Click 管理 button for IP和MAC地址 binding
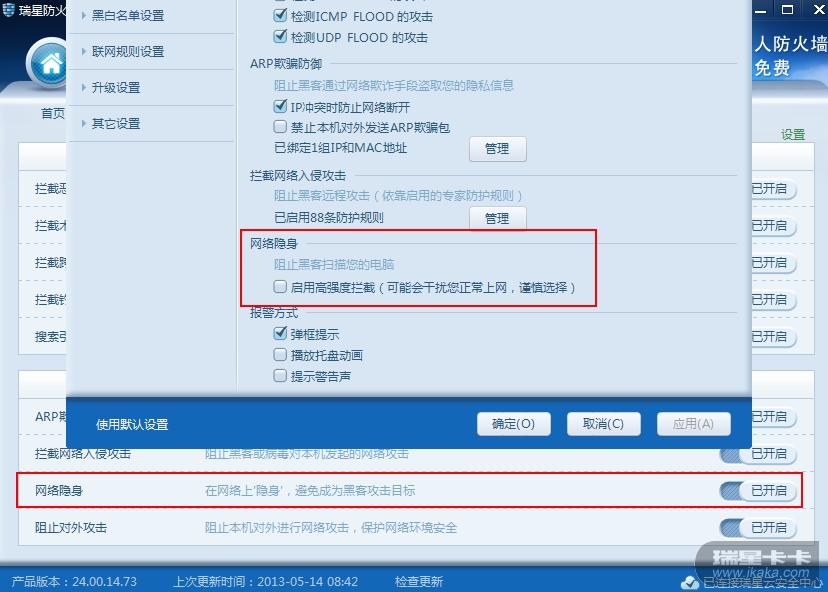The width and height of the screenshot is (828, 592). tap(497, 149)
